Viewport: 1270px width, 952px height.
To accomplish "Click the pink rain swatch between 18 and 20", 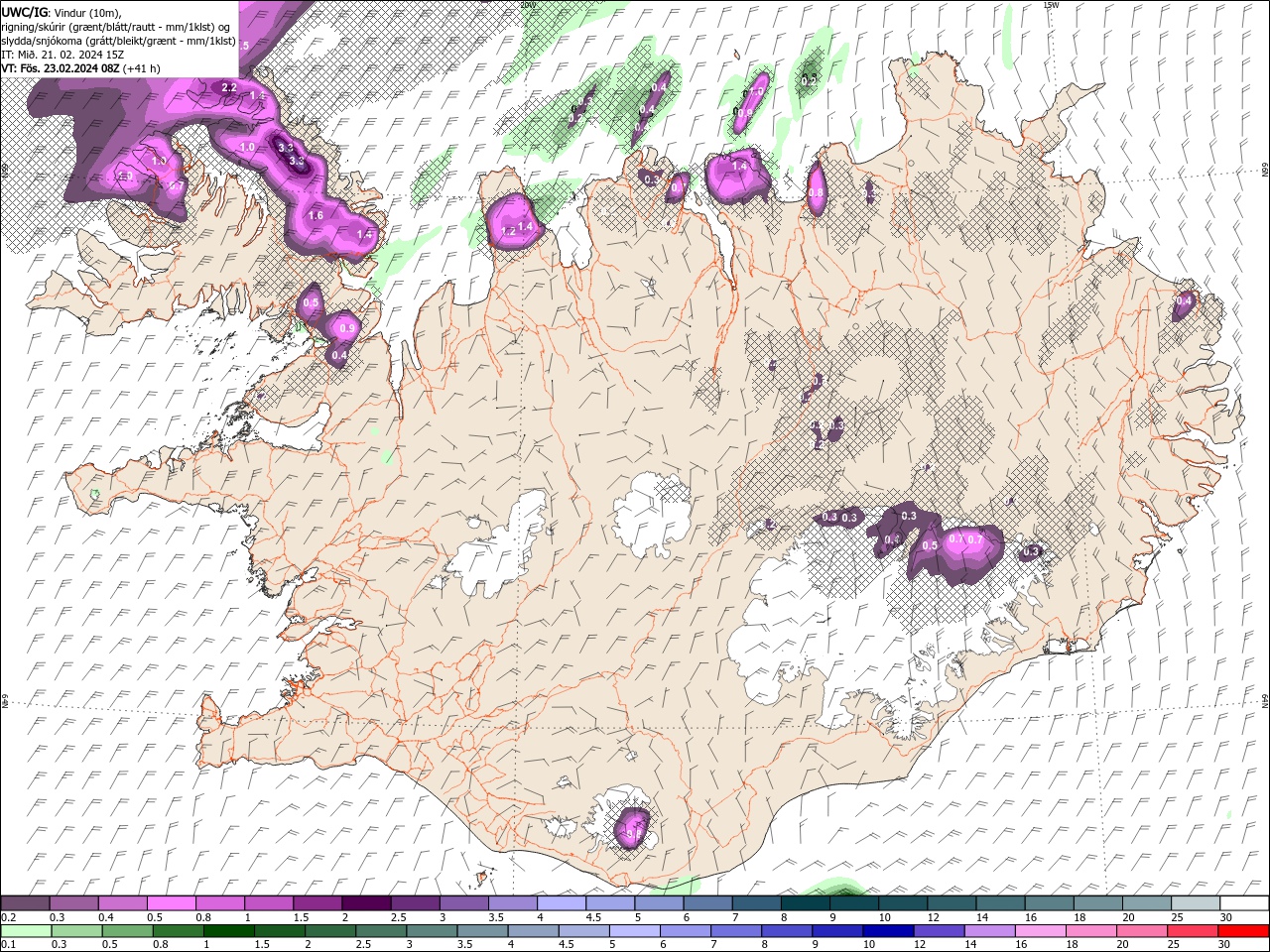I will click(x=1090, y=931).
